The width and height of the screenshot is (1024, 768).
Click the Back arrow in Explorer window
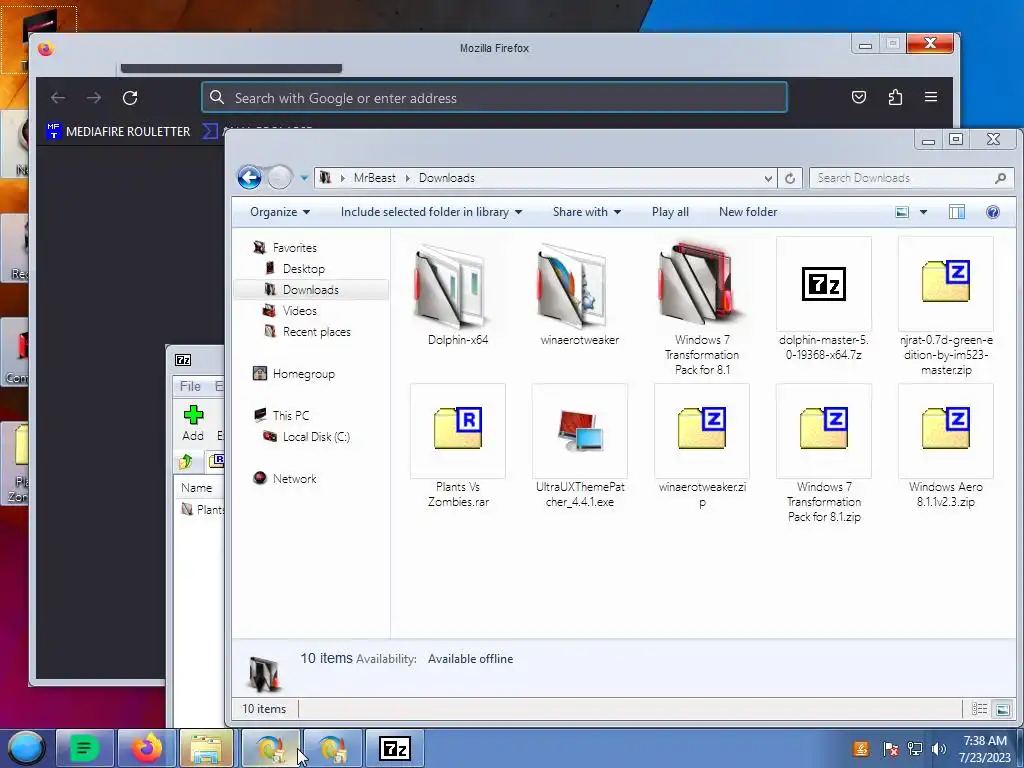pyautogui.click(x=249, y=178)
